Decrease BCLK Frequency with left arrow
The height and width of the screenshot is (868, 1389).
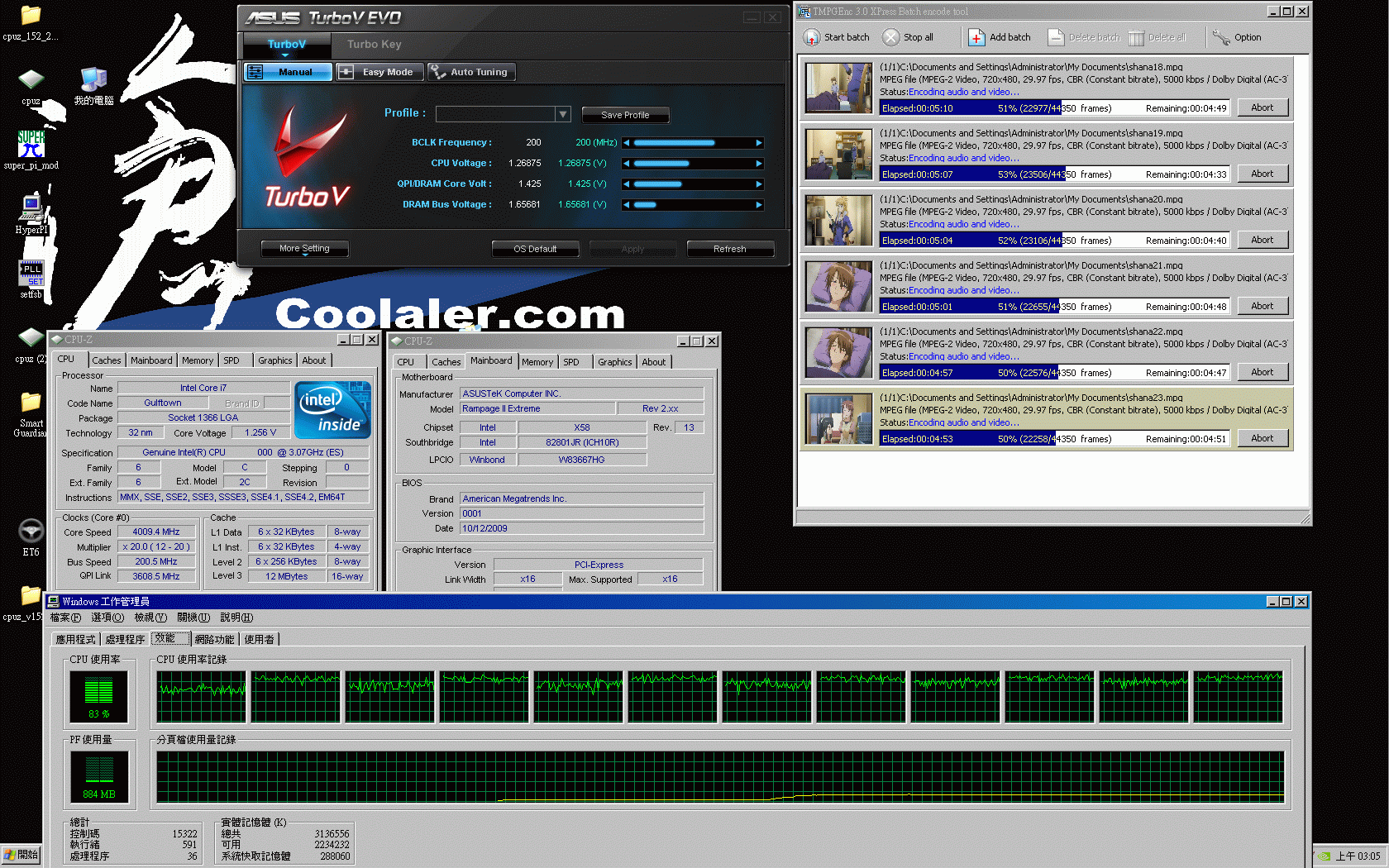(x=627, y=143)
